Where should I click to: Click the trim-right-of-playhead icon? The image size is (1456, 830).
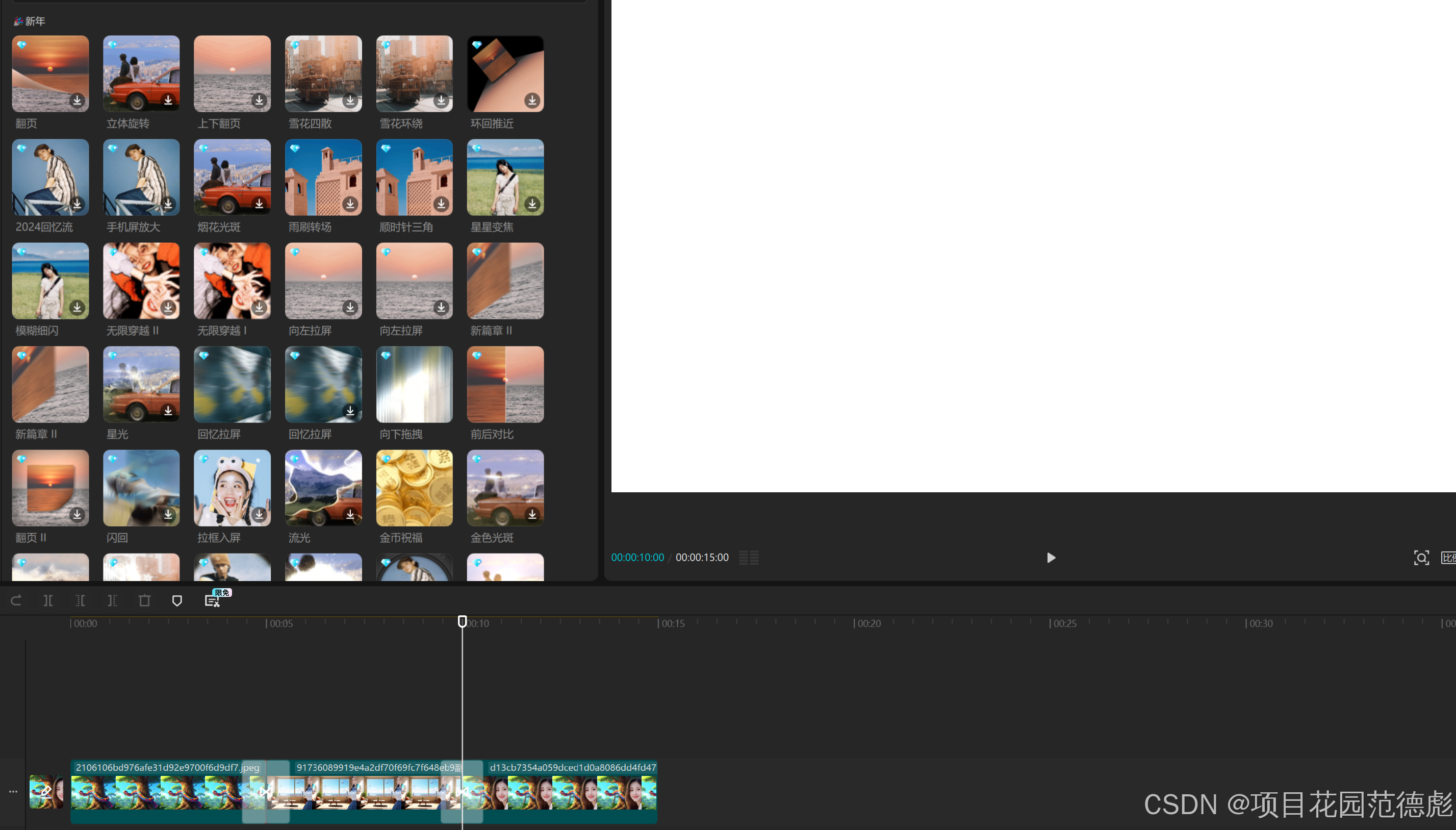pyautogui.click(x=112, y=600)
